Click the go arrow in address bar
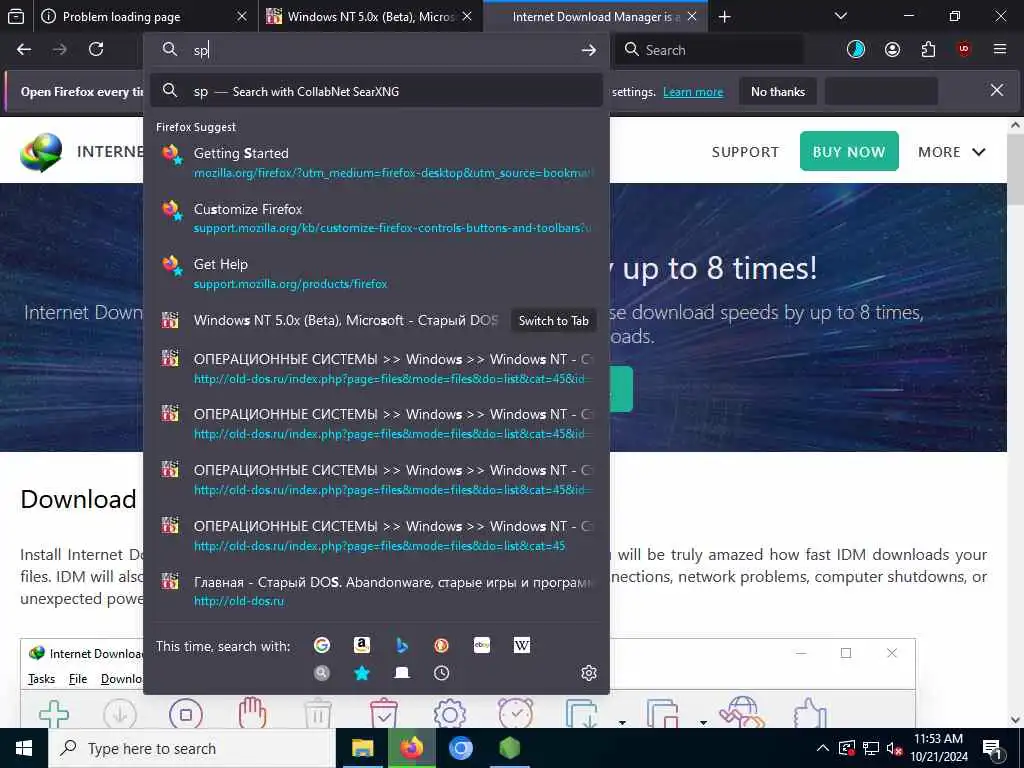 coord(588,50)
